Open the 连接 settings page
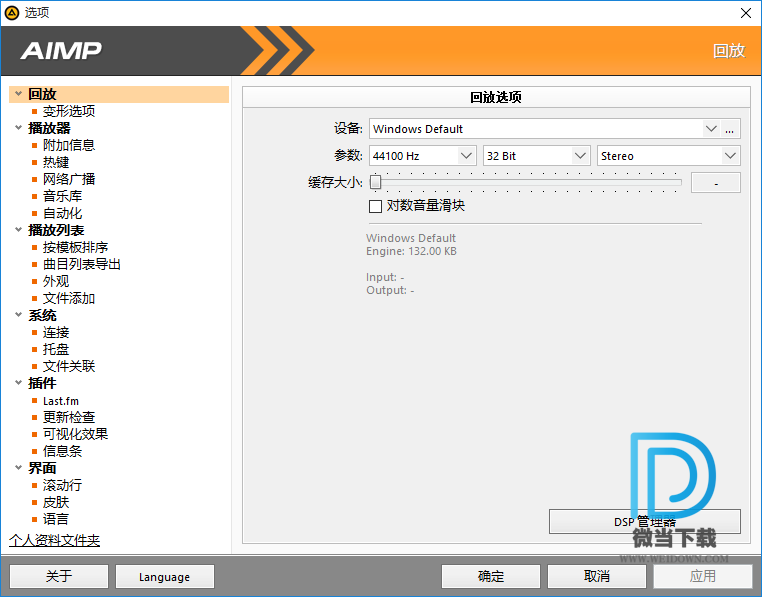The width and height of the screenshot is (762, 597). pos(56,332)
